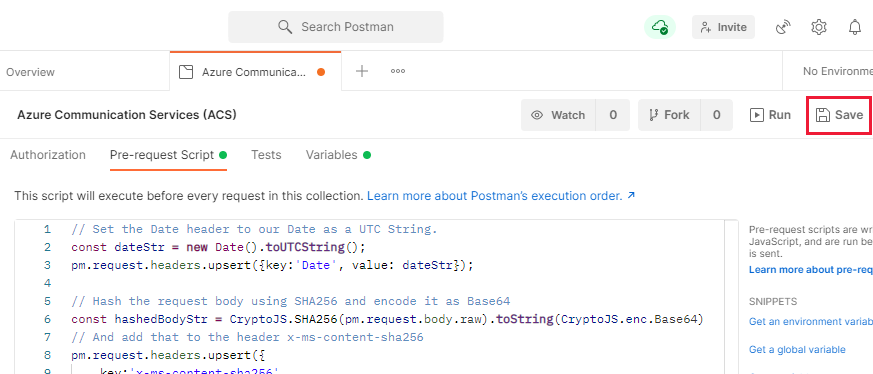
Task: Open the settings gear icon
Action: pyautogui.click(x=818, y=27)
